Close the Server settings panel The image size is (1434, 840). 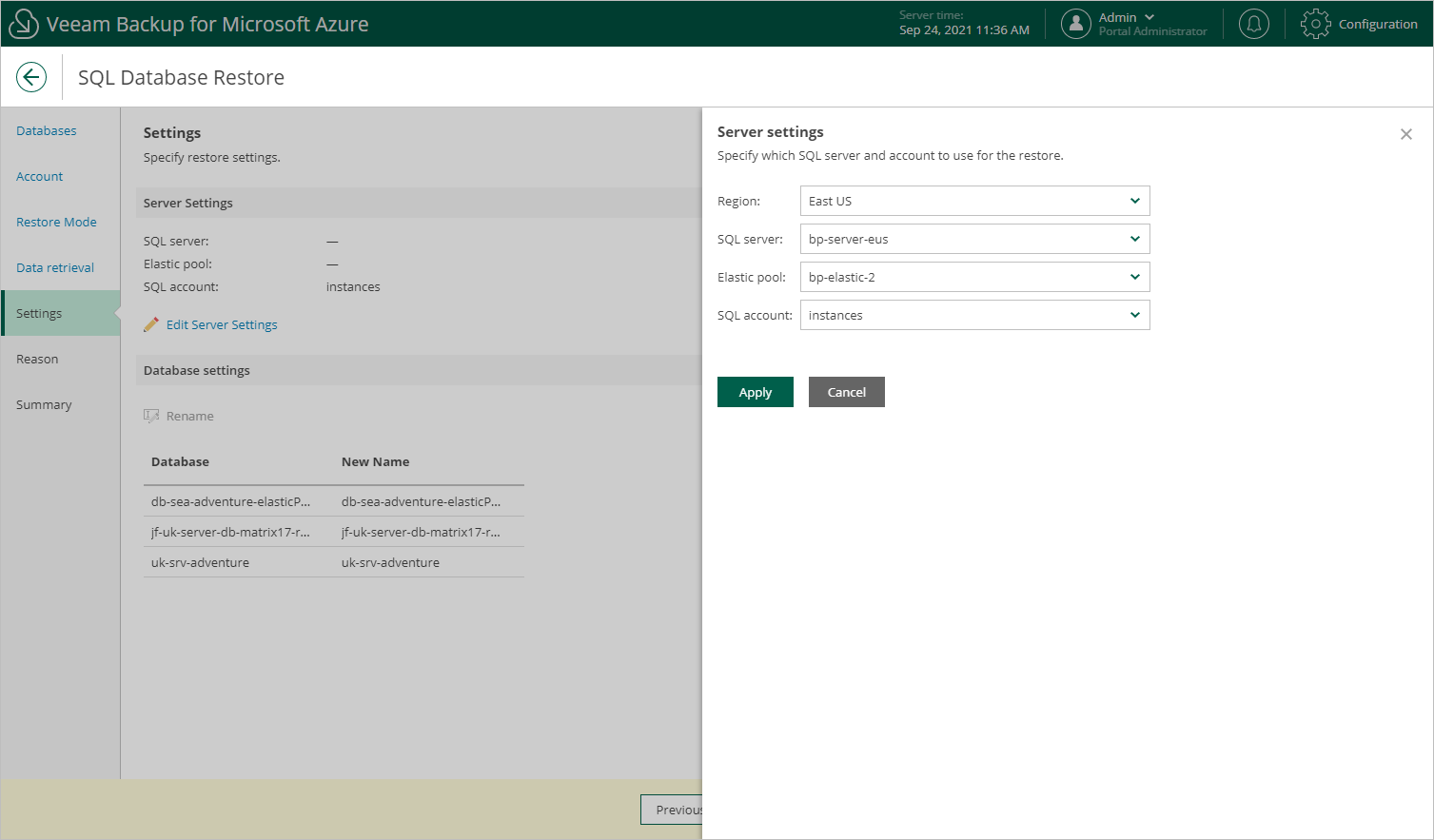1406,134
